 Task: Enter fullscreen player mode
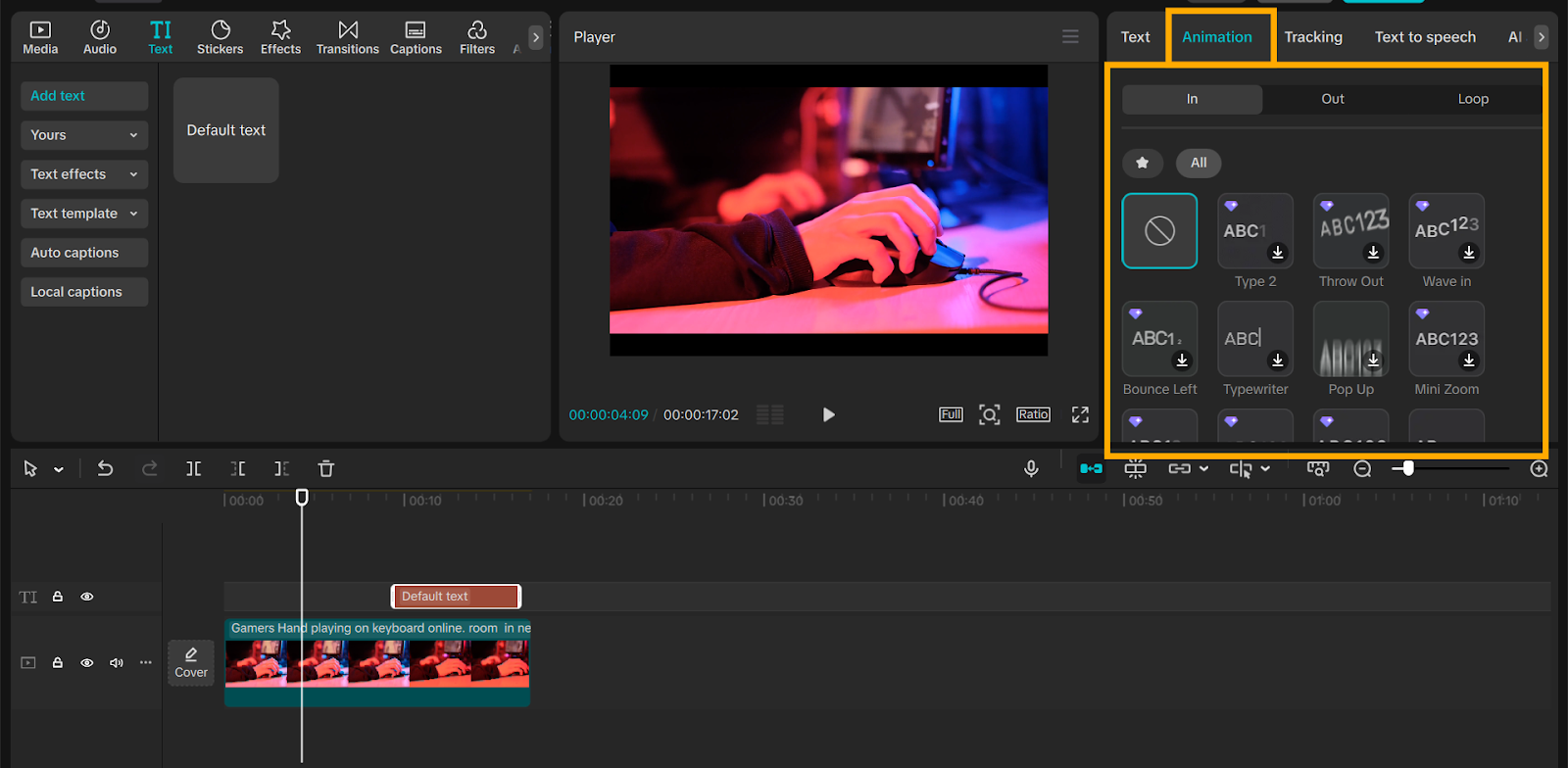click(1080, 415)
